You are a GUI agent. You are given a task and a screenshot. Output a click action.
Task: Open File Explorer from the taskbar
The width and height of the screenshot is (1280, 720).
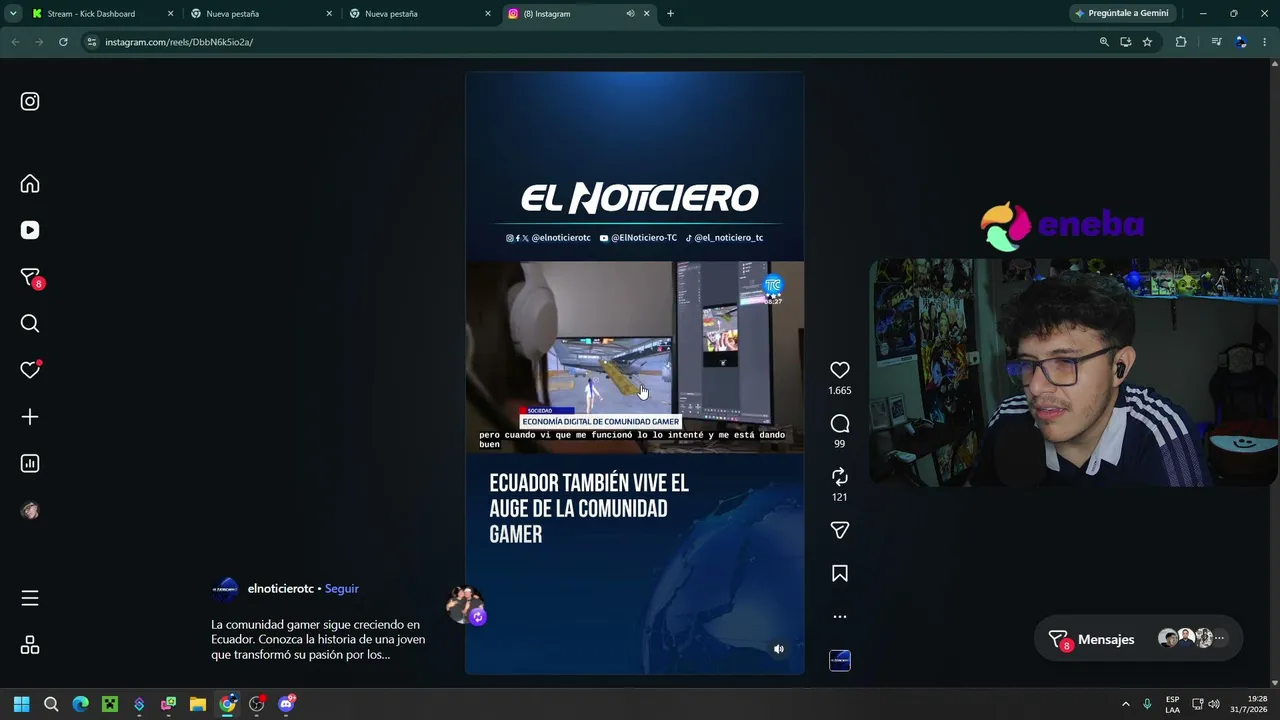coord(198,704)
